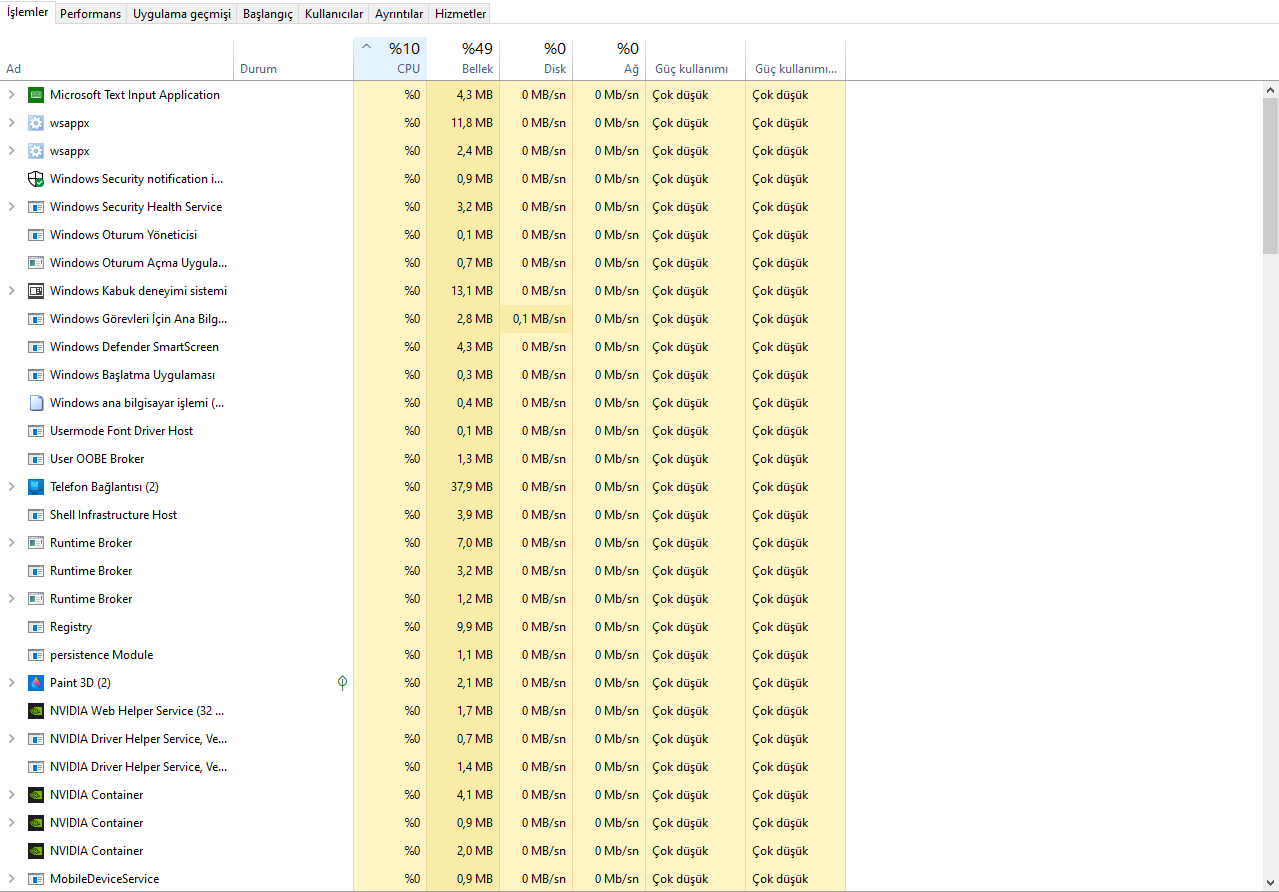Viewport: 1279px width, 892px height.
Task: Sort by the CPU column header
Action: coord(390,59)
